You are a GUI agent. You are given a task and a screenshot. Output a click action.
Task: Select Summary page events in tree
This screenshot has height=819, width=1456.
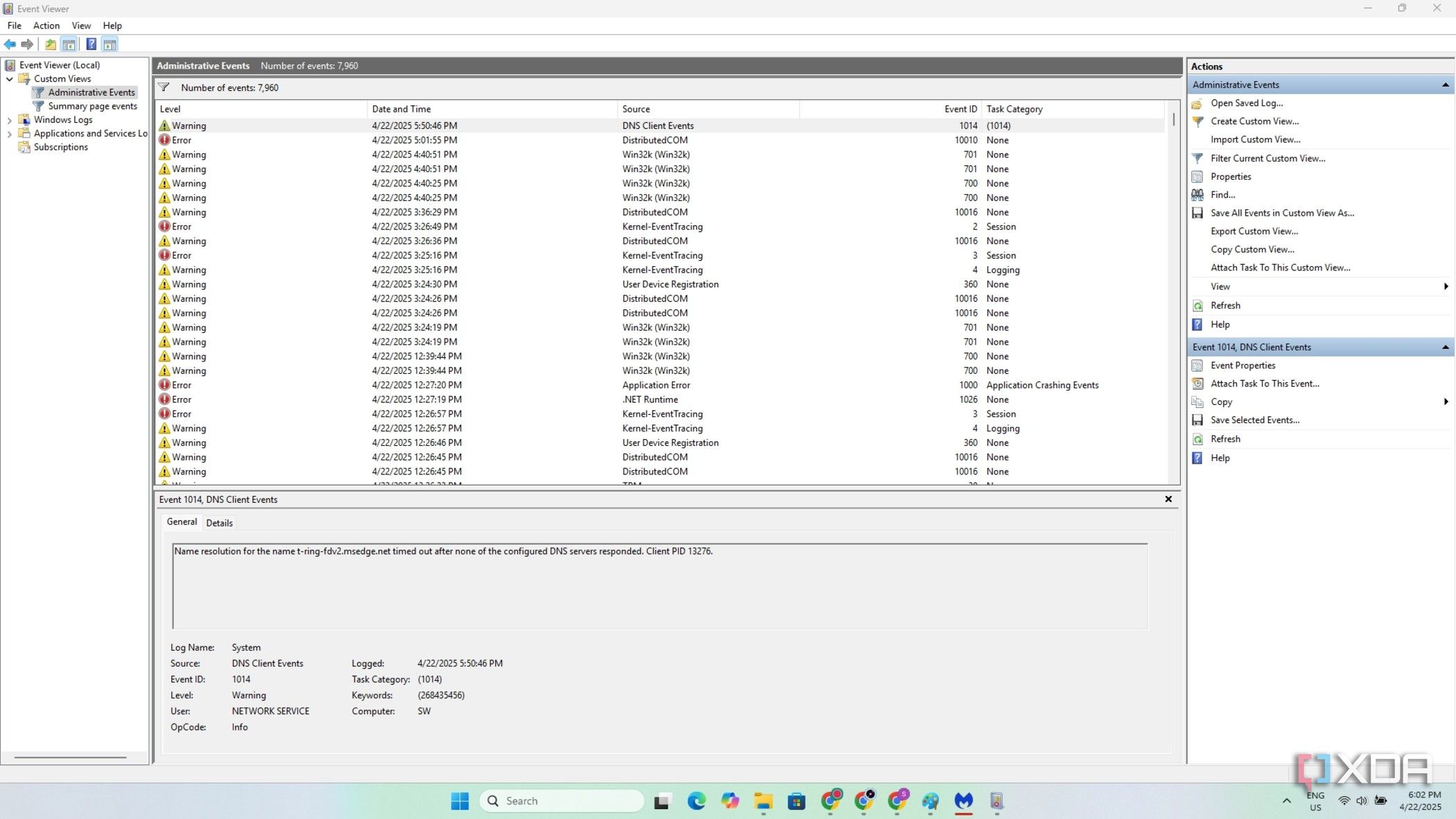(92, 106)
